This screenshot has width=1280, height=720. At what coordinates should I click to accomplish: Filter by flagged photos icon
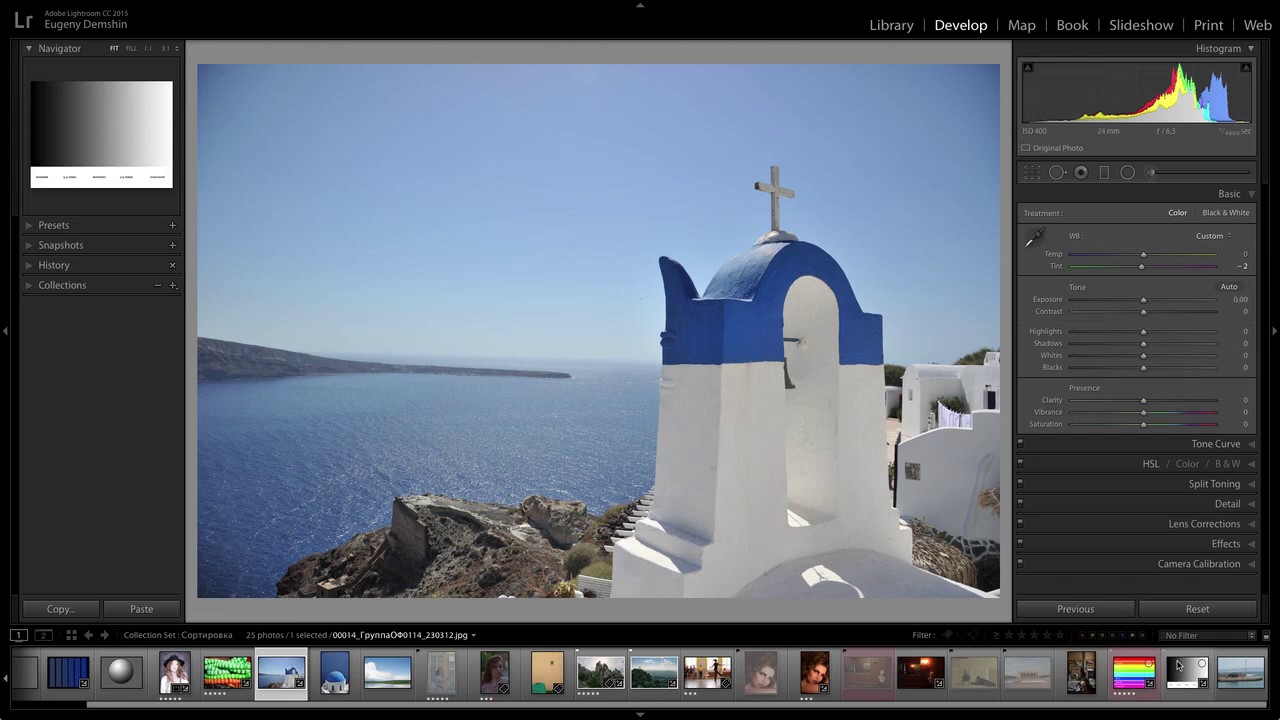pos(948,635)
